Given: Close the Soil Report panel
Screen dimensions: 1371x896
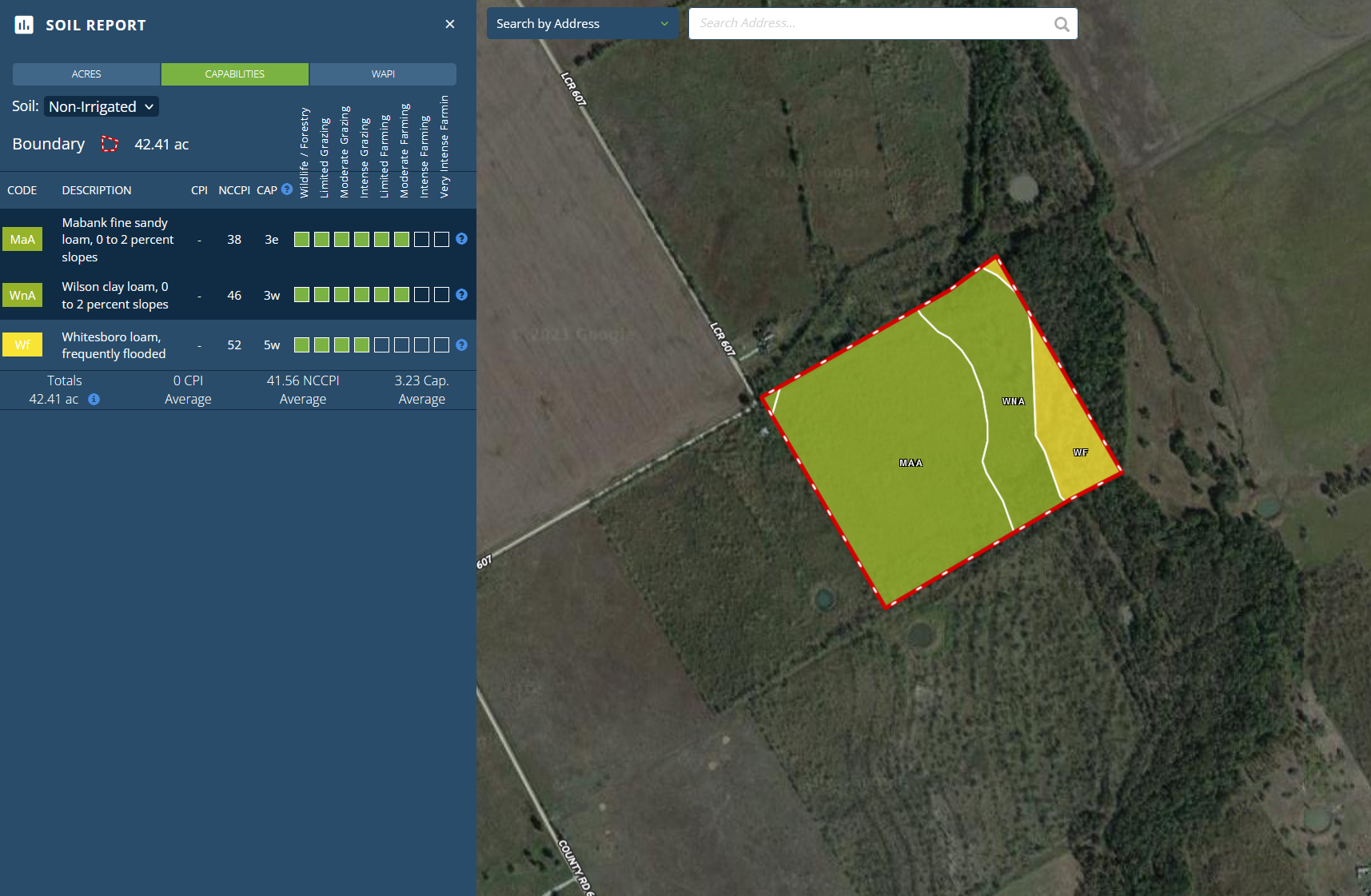Looking at the screenshot, I should [x=450, y=24].
